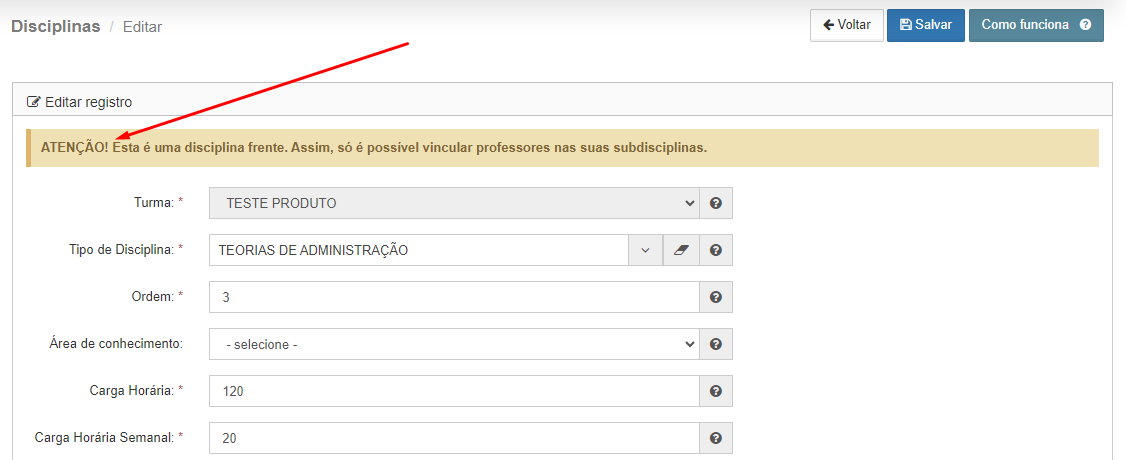Viewport: 1126px width, 460px height.
Task: Click the eraser icon to clear Tipo de Disciplina
Action: tap(681, 250)
